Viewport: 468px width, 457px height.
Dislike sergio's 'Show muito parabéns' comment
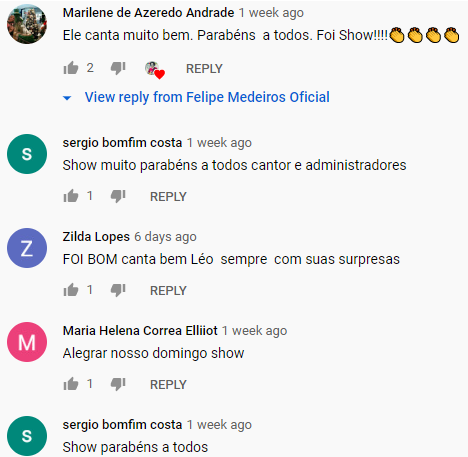point(118,196)
